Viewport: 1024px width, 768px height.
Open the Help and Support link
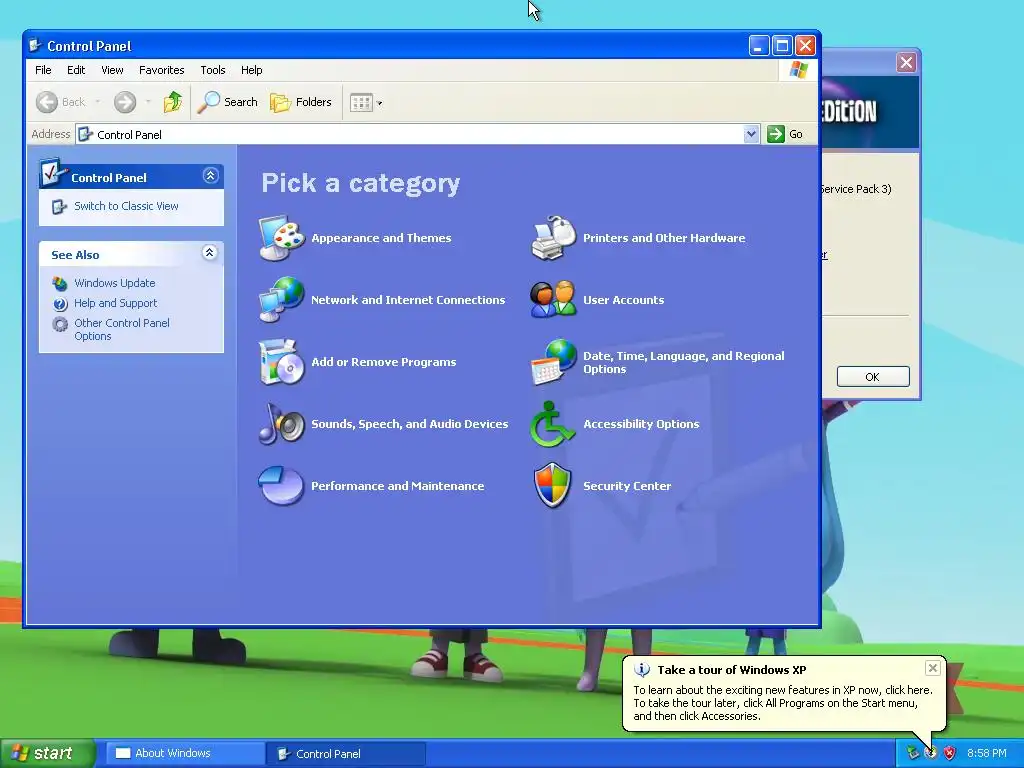click(116, 303)
